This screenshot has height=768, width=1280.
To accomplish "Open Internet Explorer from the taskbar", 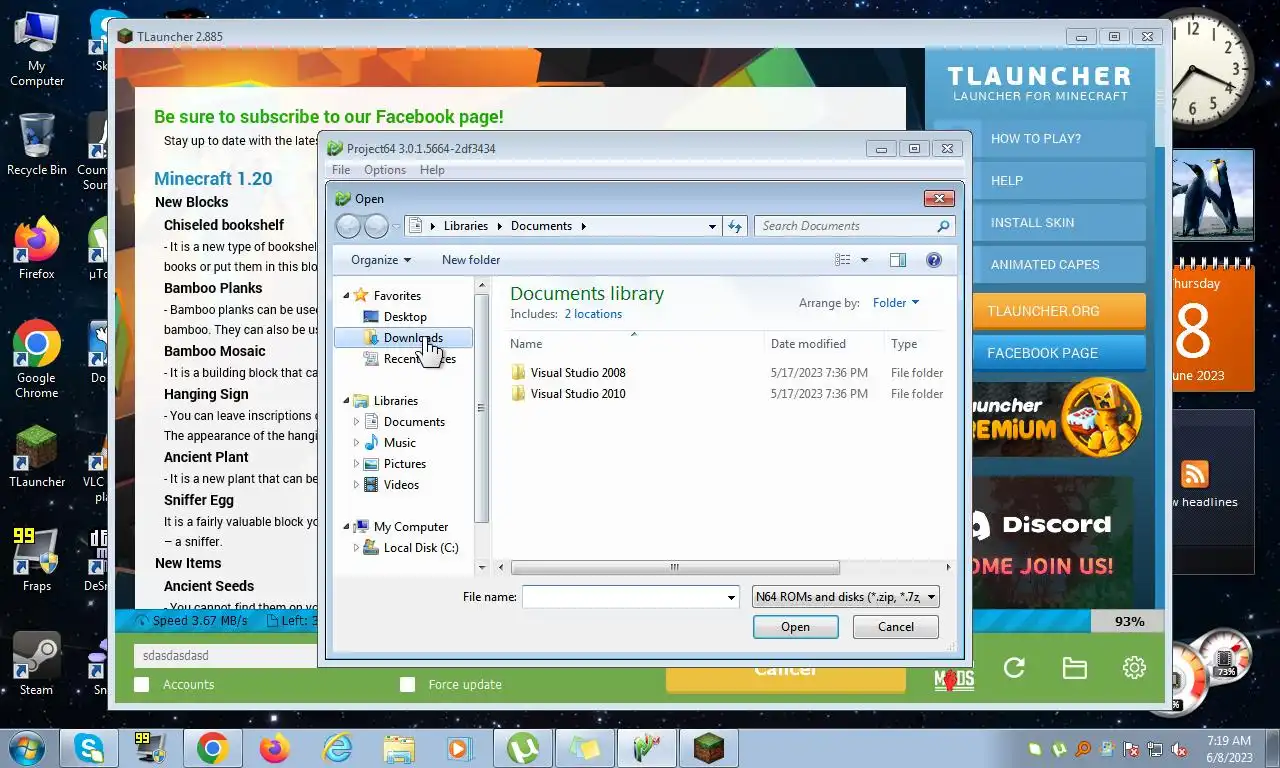I will tap(337, 748).
